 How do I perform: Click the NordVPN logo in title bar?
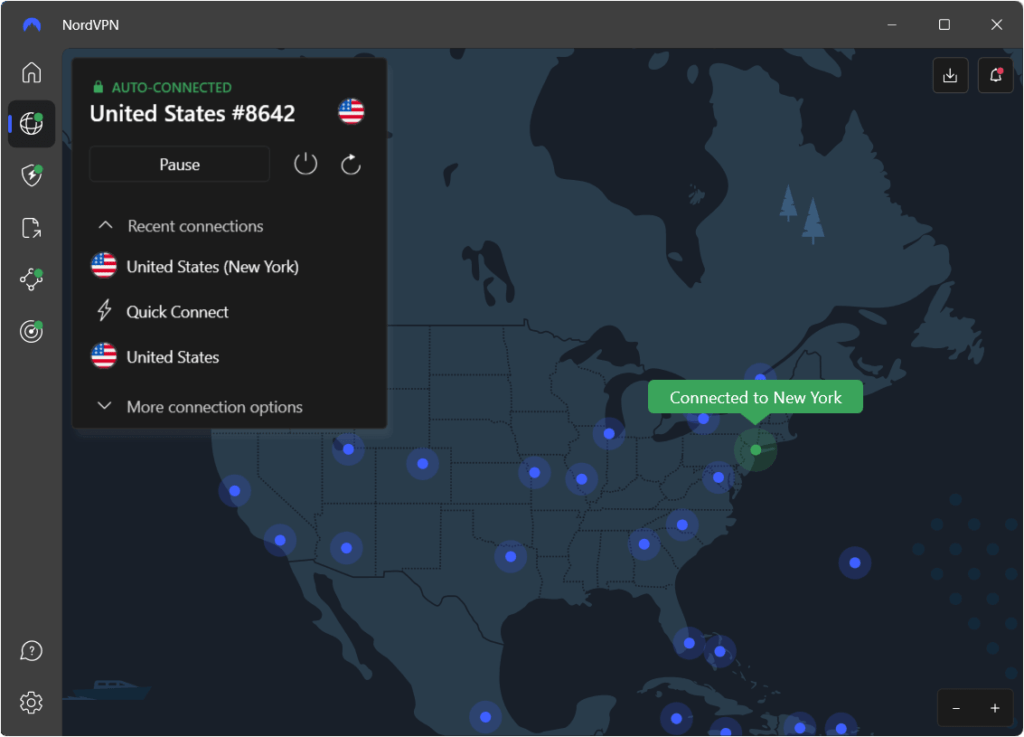click(x=31, y=25)
